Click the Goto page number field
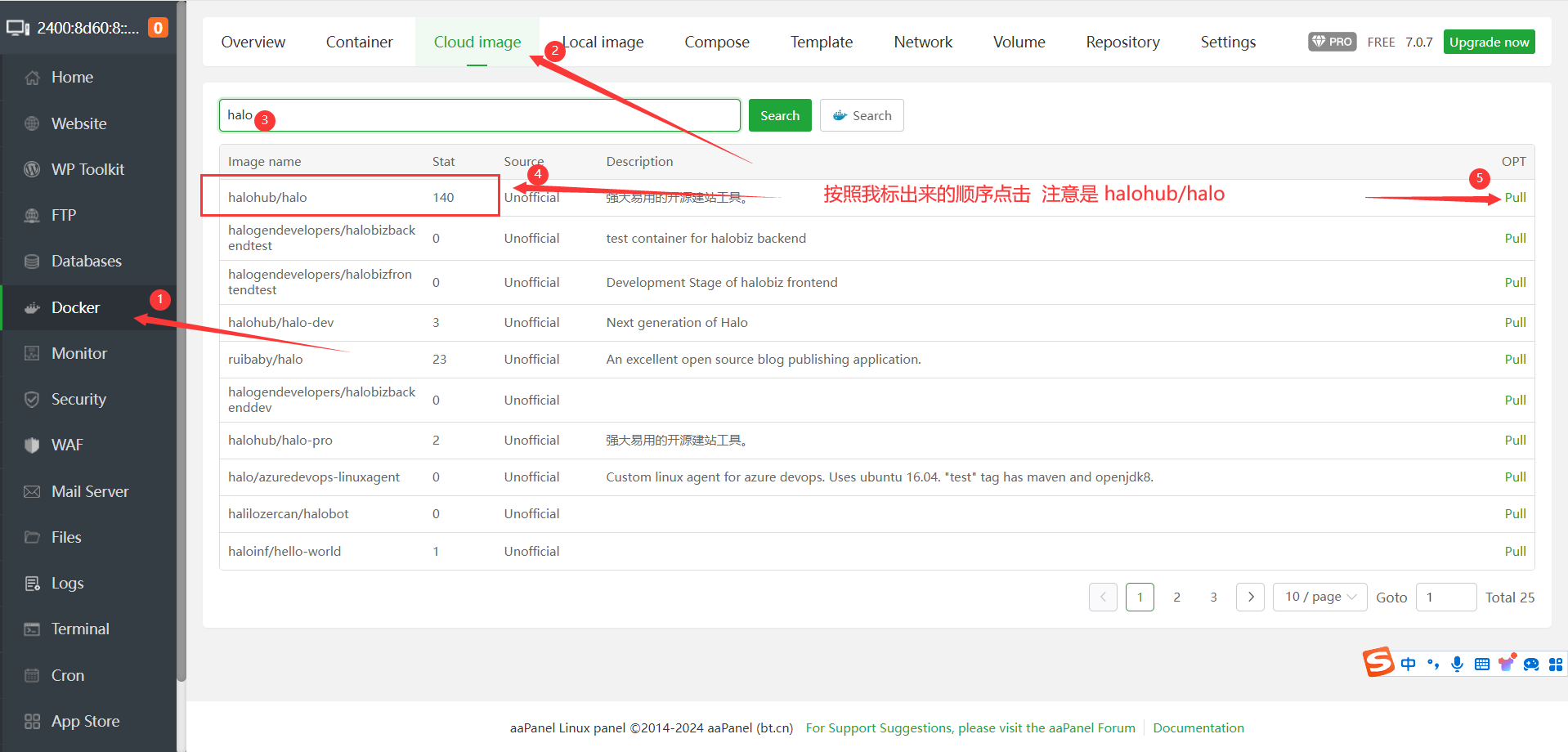 click(x=1446, y=597)
